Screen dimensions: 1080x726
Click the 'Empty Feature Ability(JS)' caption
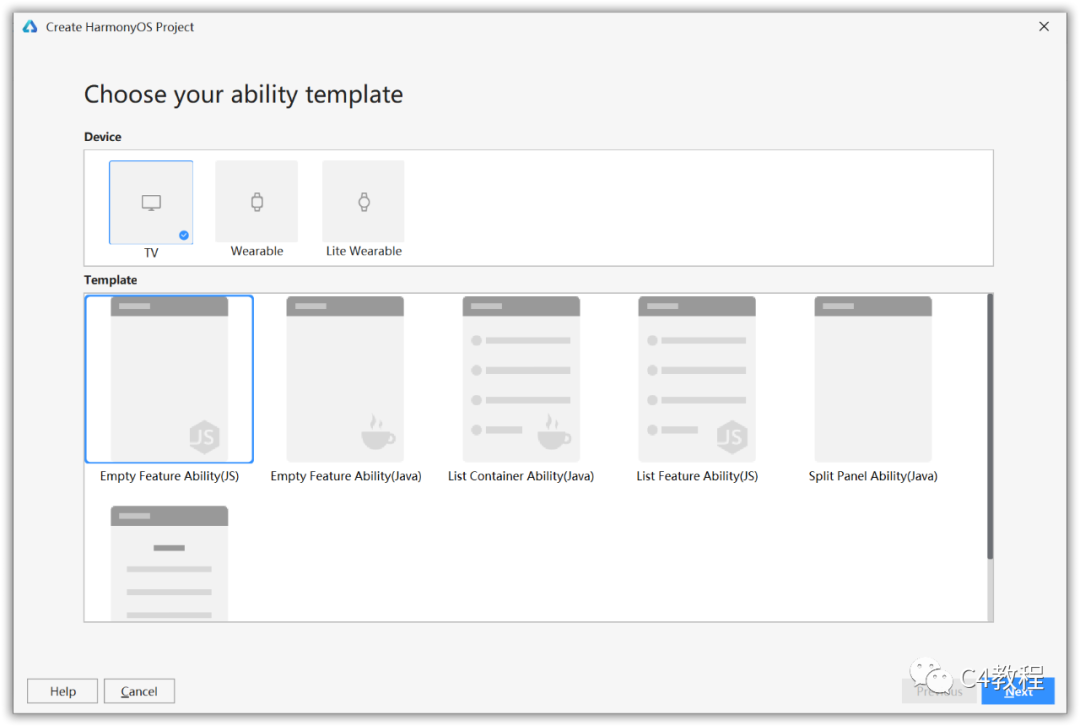click(169, 476)
